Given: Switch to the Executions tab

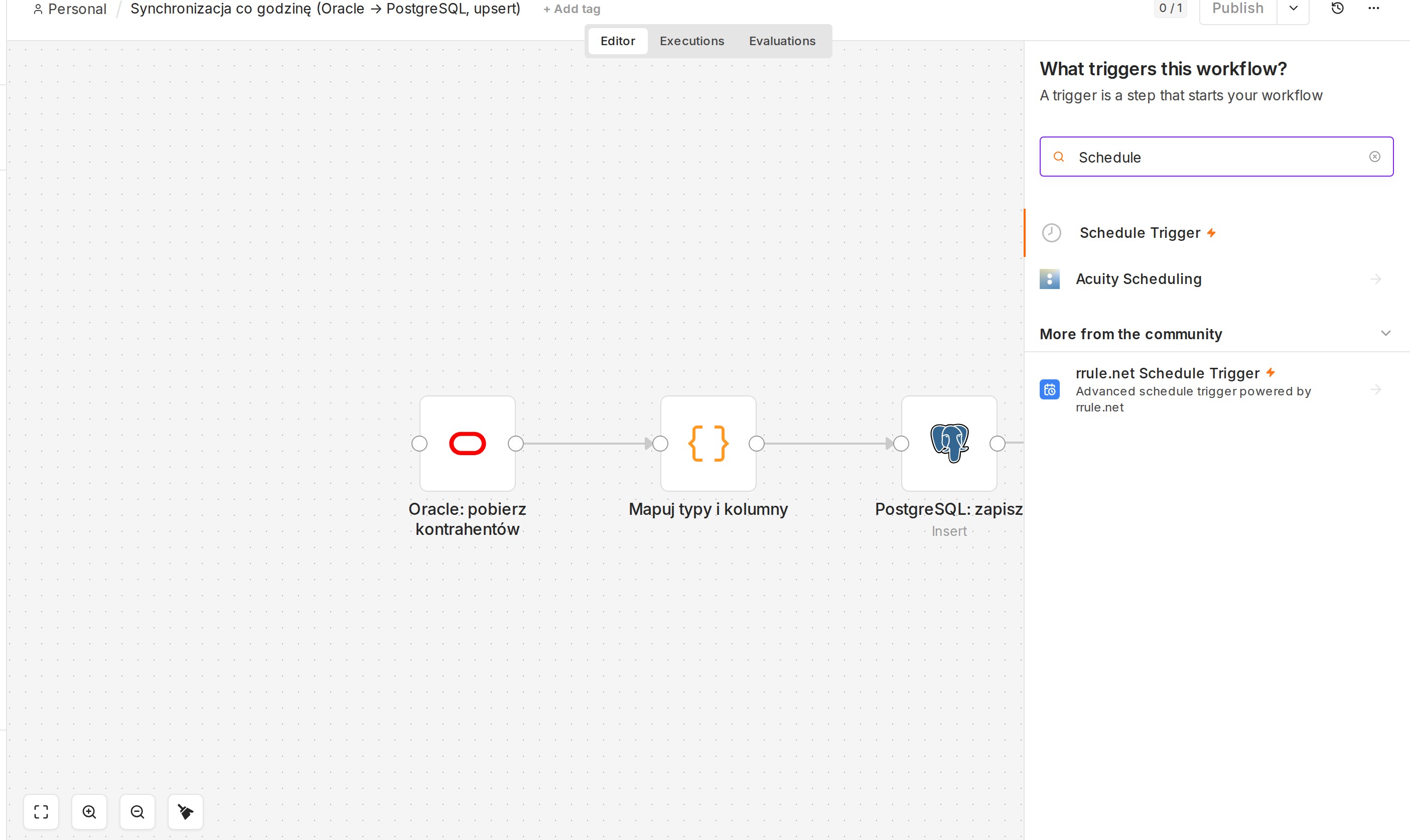Looking at the screenshot, I should coord(691,41).
